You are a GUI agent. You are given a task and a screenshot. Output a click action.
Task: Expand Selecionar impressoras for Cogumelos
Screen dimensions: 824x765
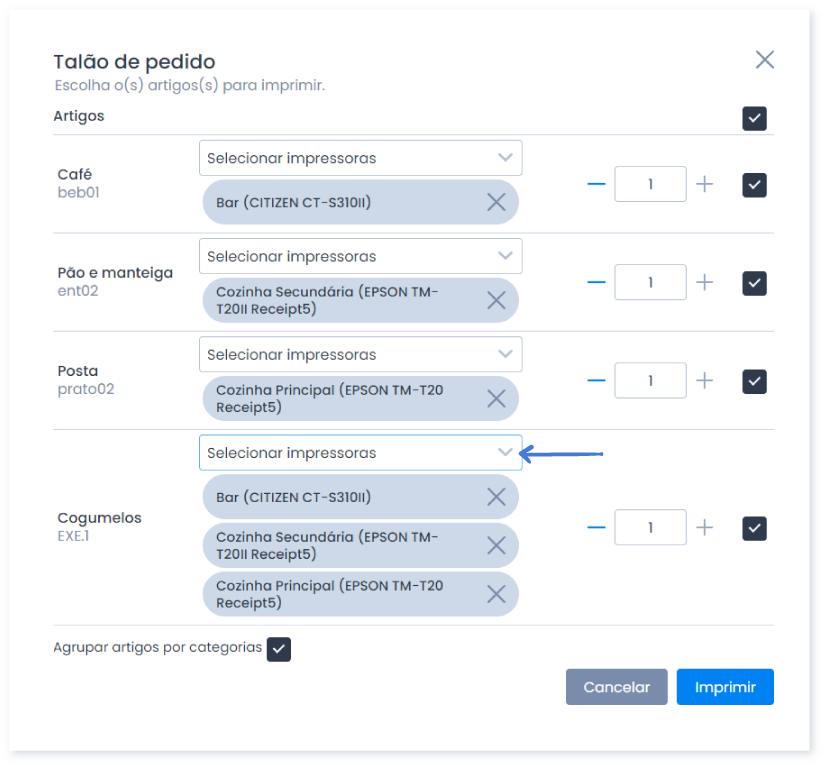click(360, 453)
